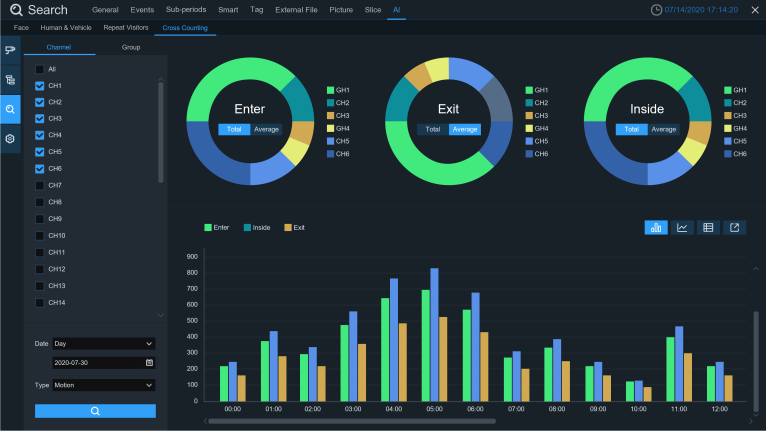Uncheck the CH2 checkbox

(x=40, y=103)
